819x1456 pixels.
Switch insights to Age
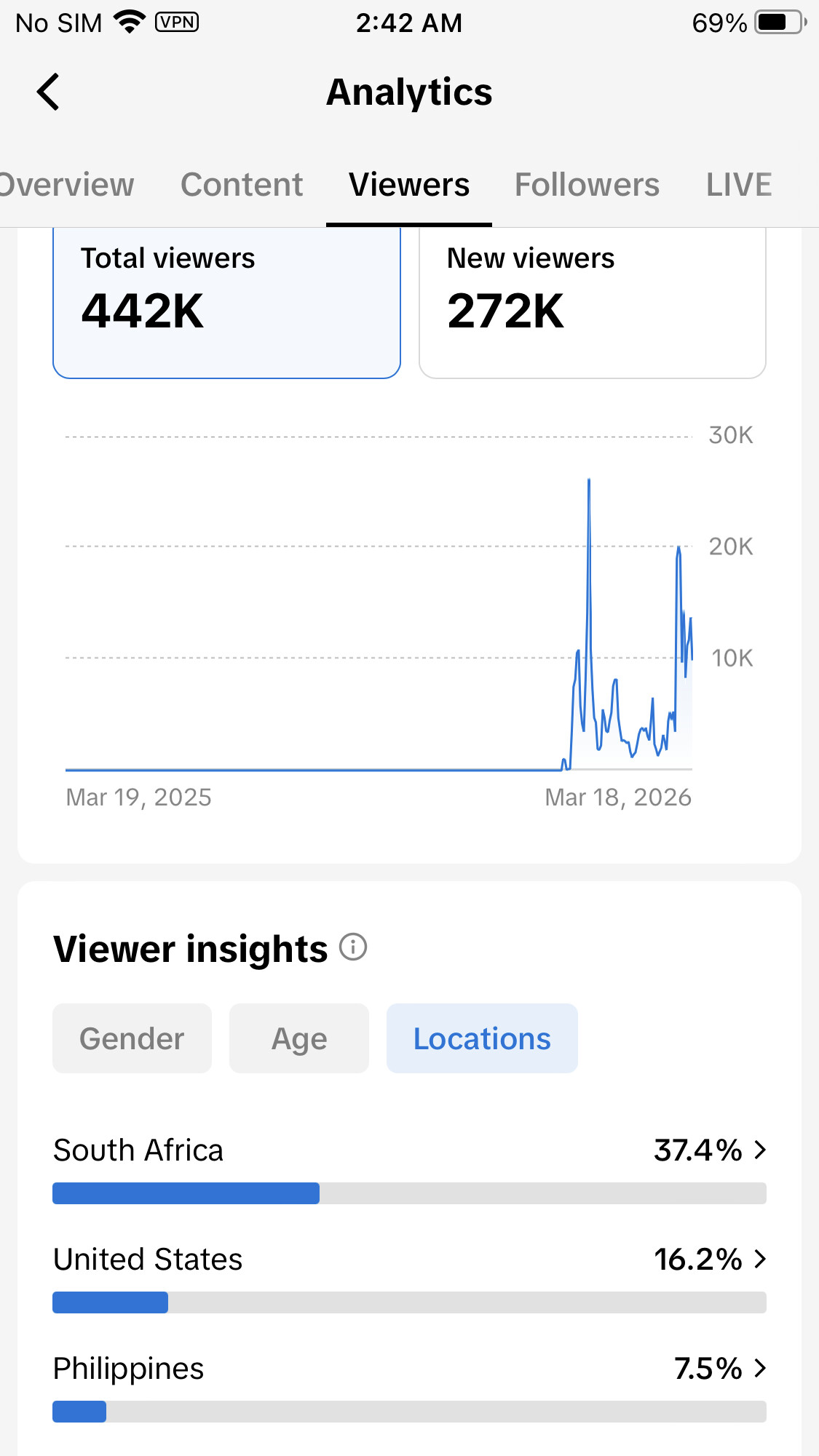point(298,1038)
